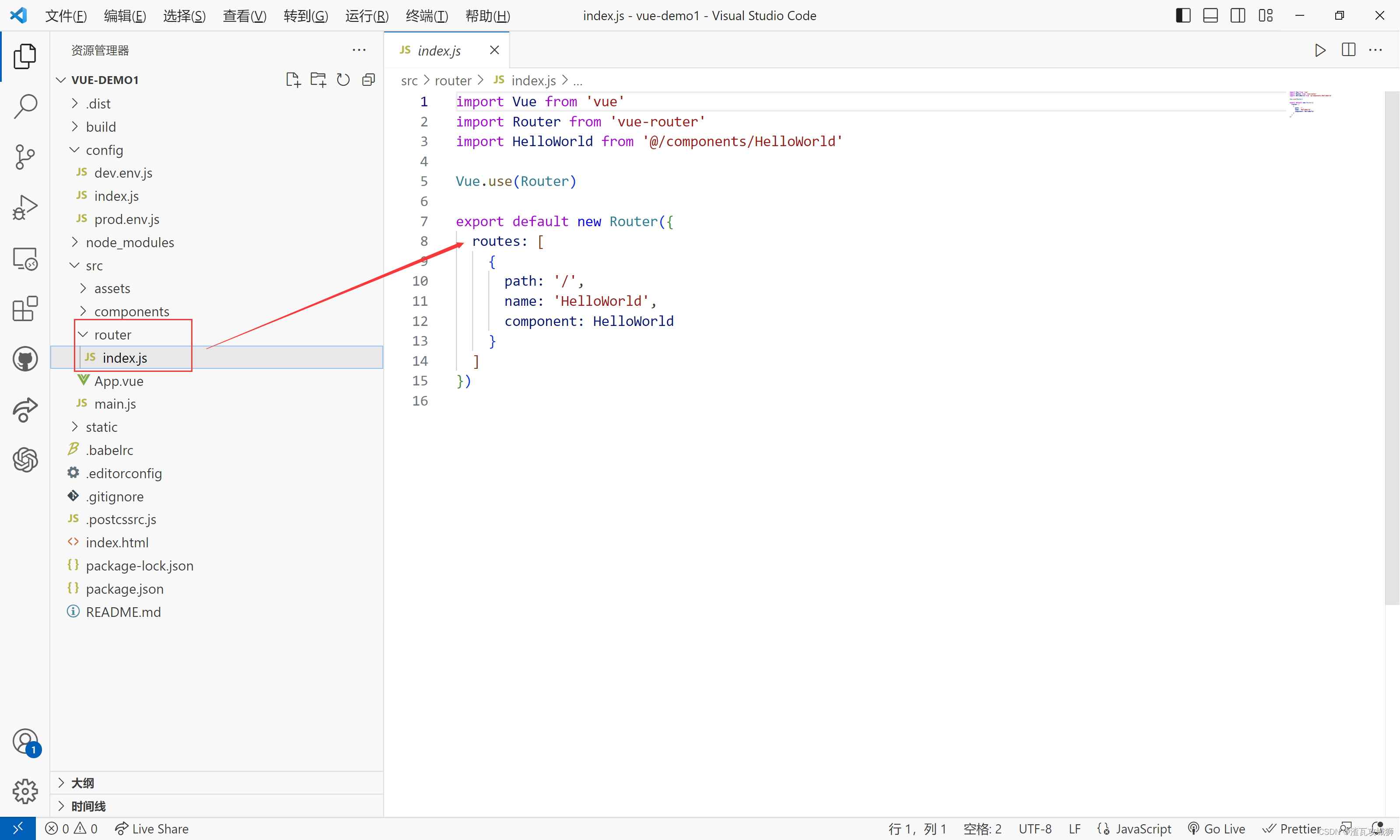Image resolution: width=1400 pixels, height=840 pixels.
Task: Open the ChatGPT extension icon
Action: (x=25, y=460)
